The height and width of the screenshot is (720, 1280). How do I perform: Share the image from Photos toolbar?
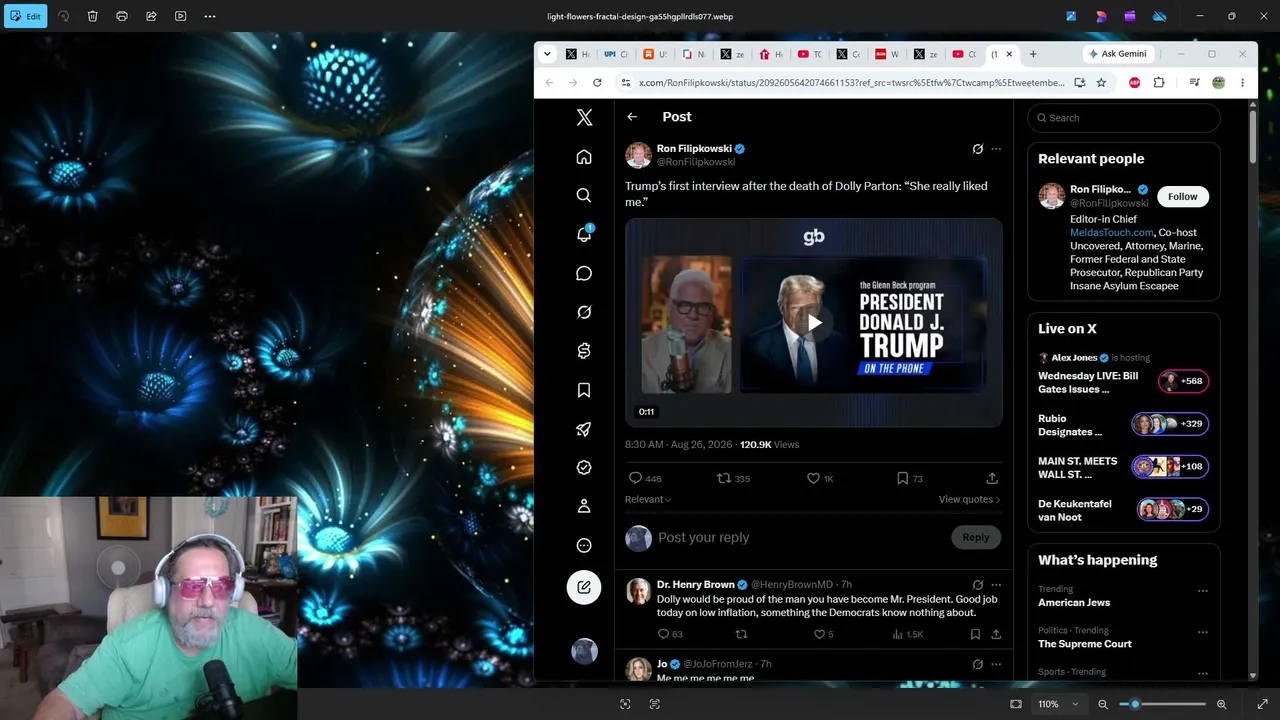point(151,16)
